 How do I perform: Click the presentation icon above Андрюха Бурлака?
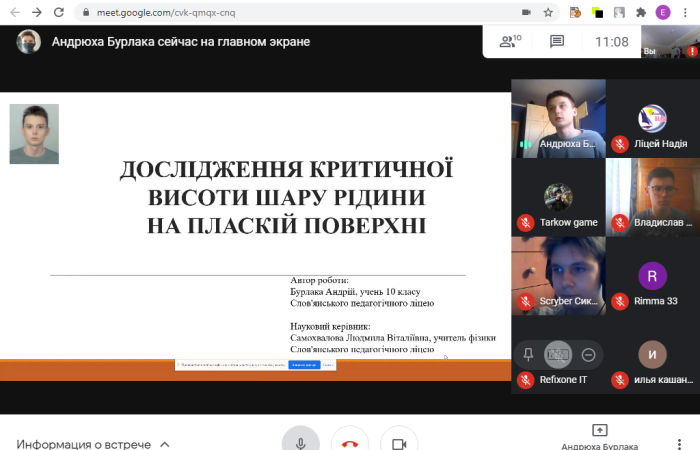click(x=599, y=430)
